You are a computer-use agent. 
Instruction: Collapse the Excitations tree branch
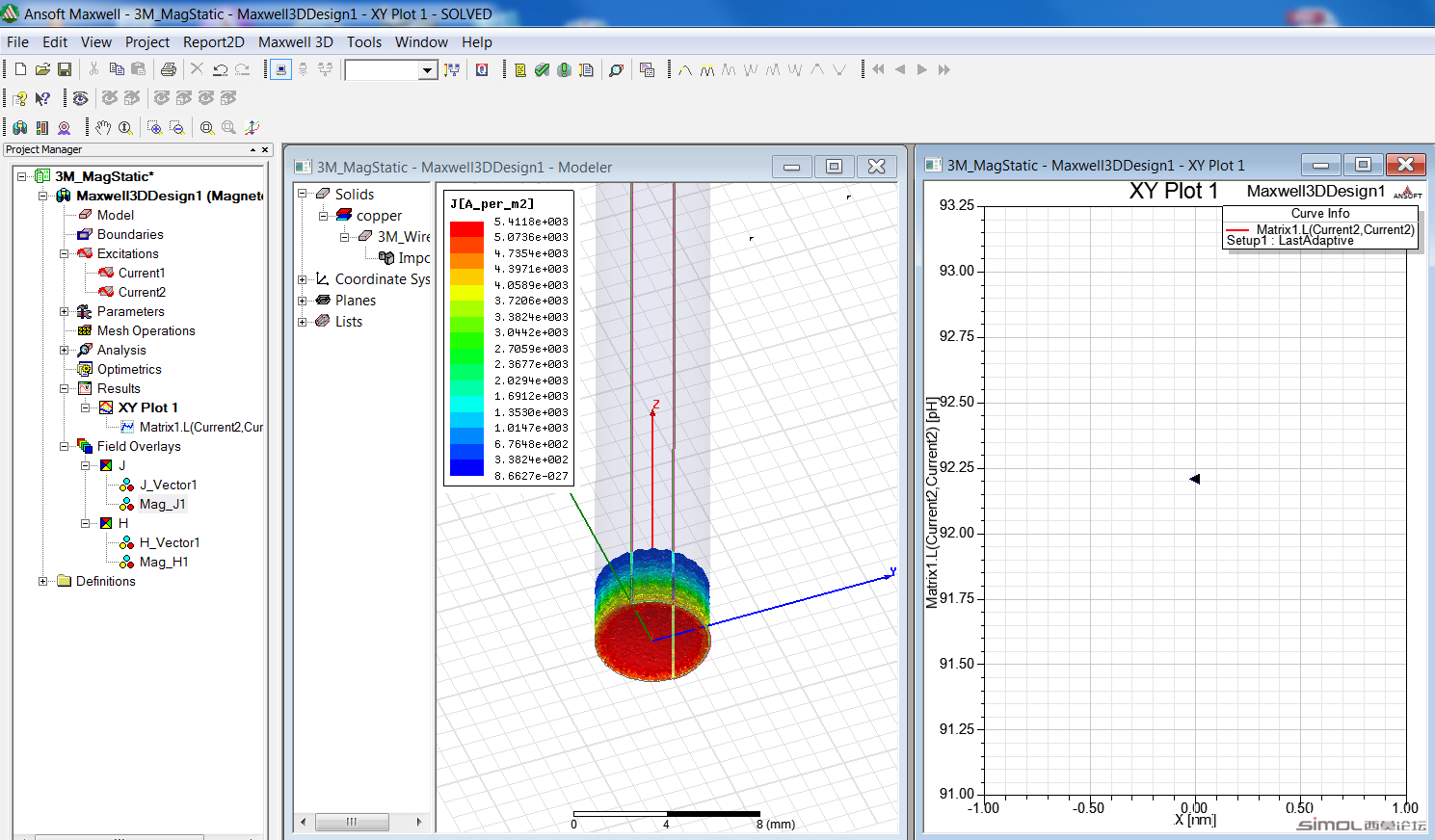(x=65, y=253)
